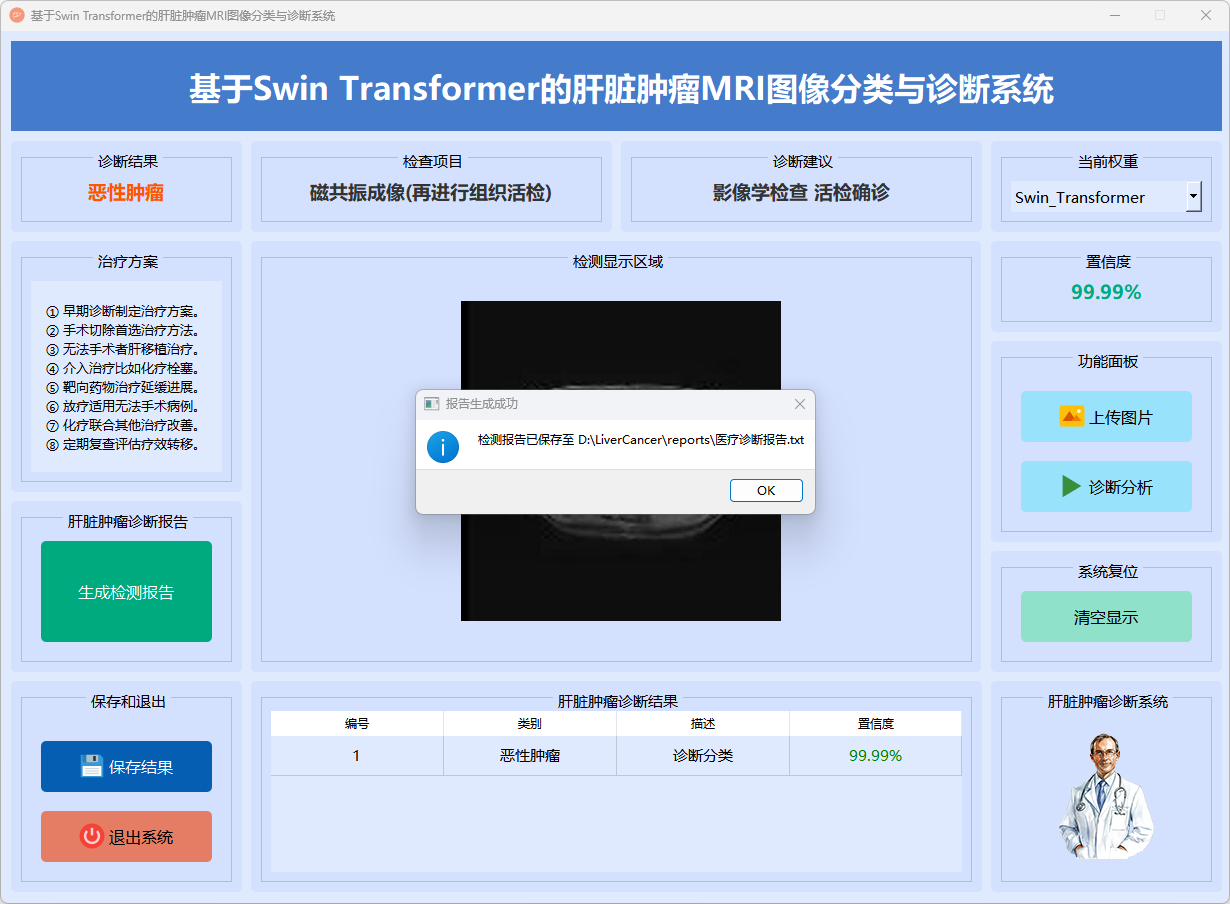Click treatment line ① 早期诊断制定治疗方案
This screenshot has width=1230, height=904.
pos(123,311)
